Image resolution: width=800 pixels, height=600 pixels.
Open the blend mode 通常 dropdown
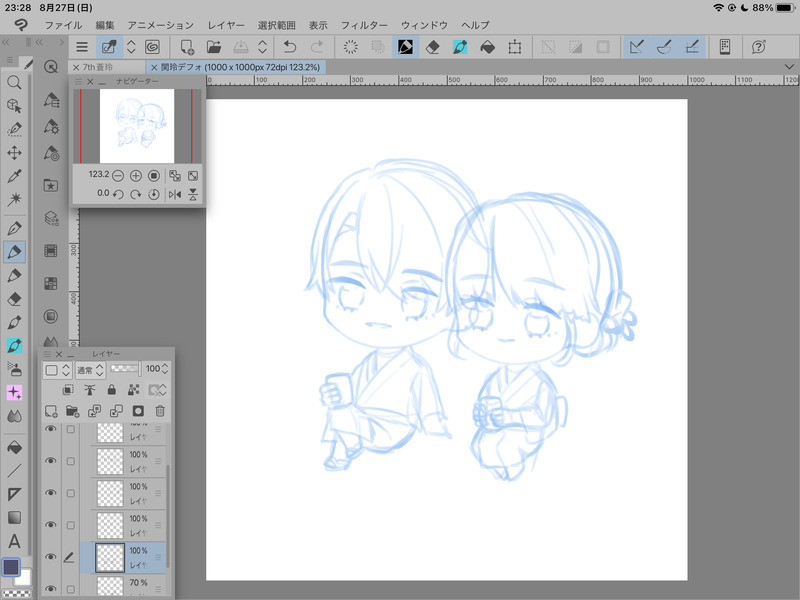(90, 370)
